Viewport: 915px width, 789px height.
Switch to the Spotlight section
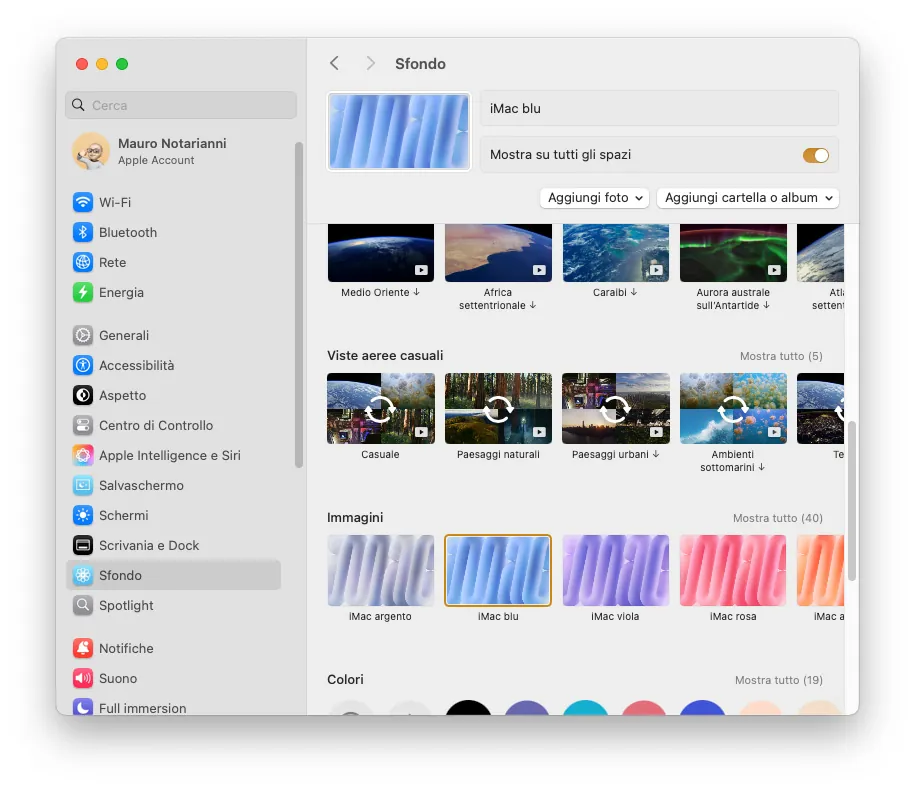point(126,605)
